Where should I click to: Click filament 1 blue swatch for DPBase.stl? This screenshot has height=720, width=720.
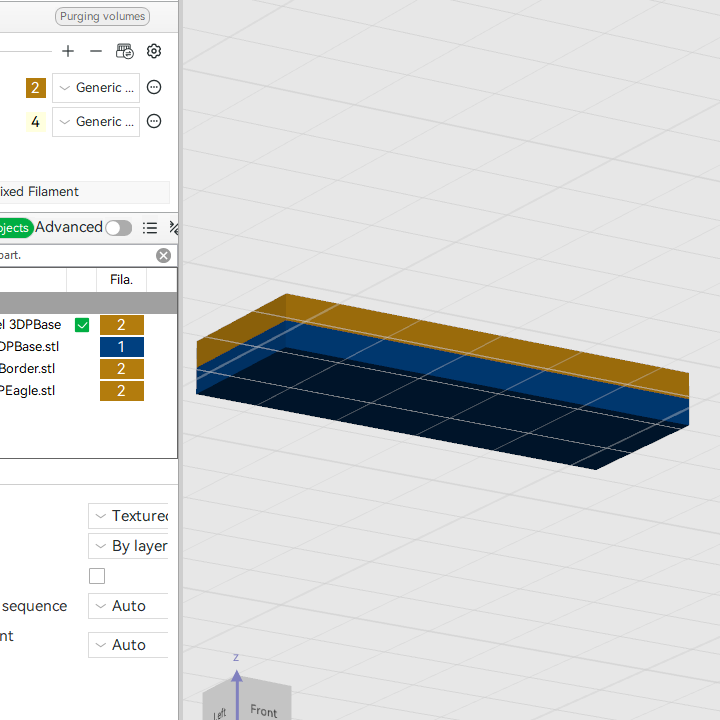coord(122,347)
